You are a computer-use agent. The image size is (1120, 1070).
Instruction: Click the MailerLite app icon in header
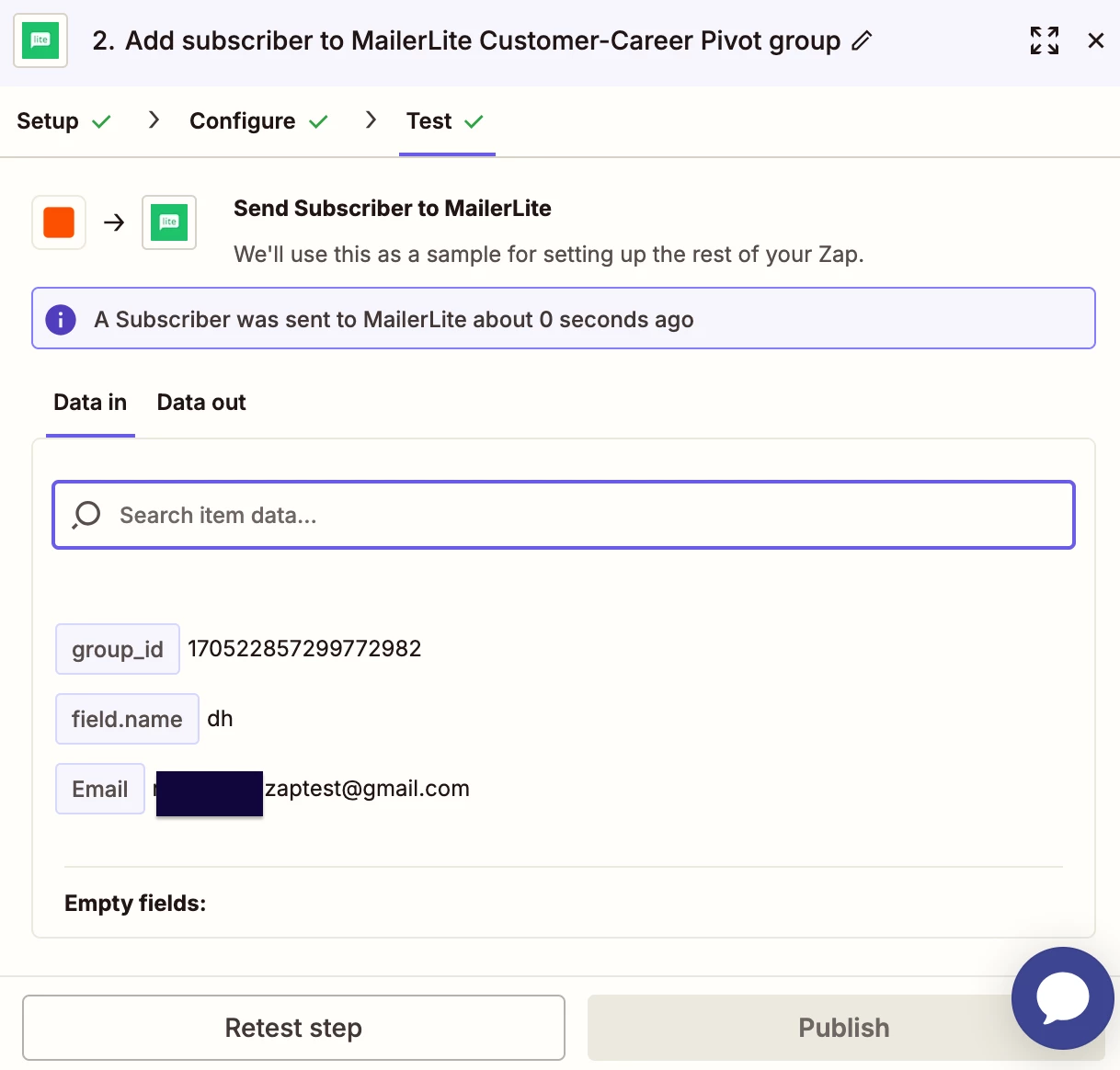click(x=40, y=40)
